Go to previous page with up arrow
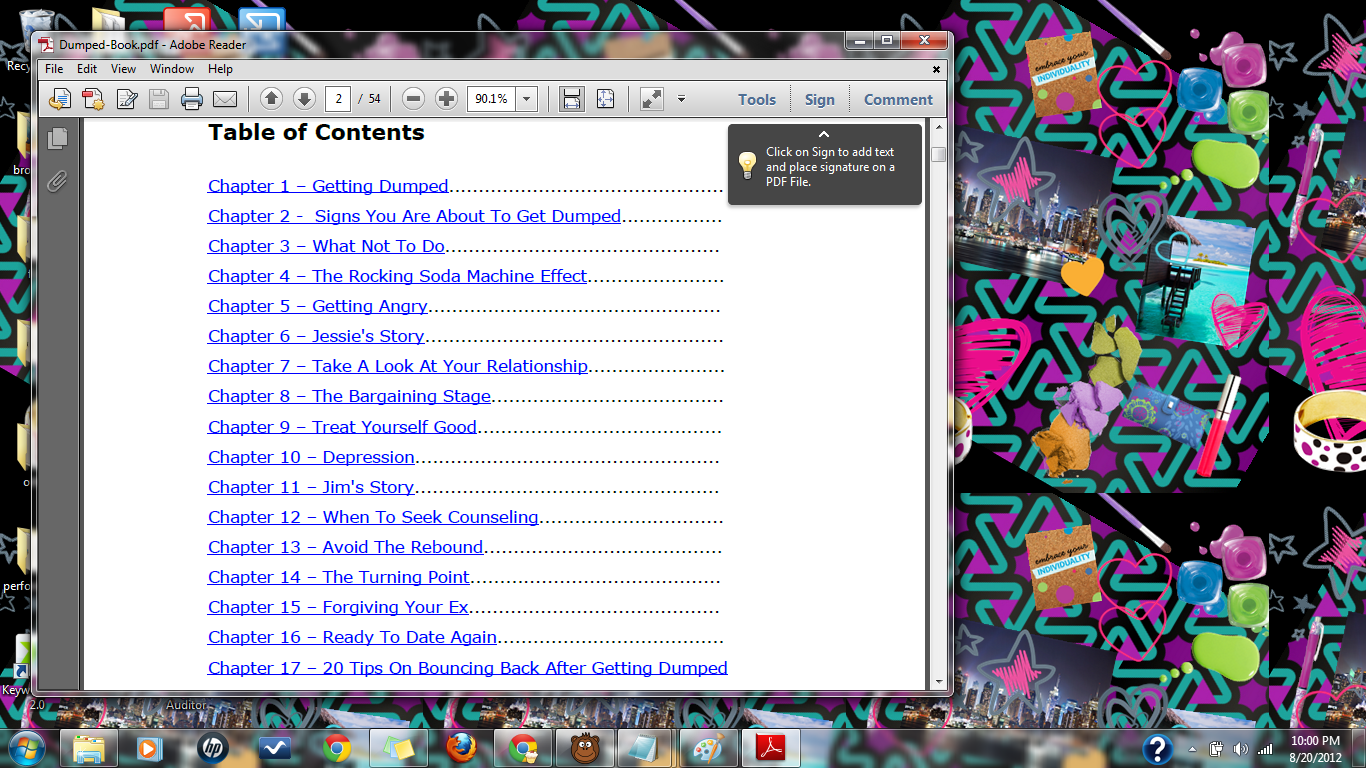1366x768 pixels. (x=271, y=99)
